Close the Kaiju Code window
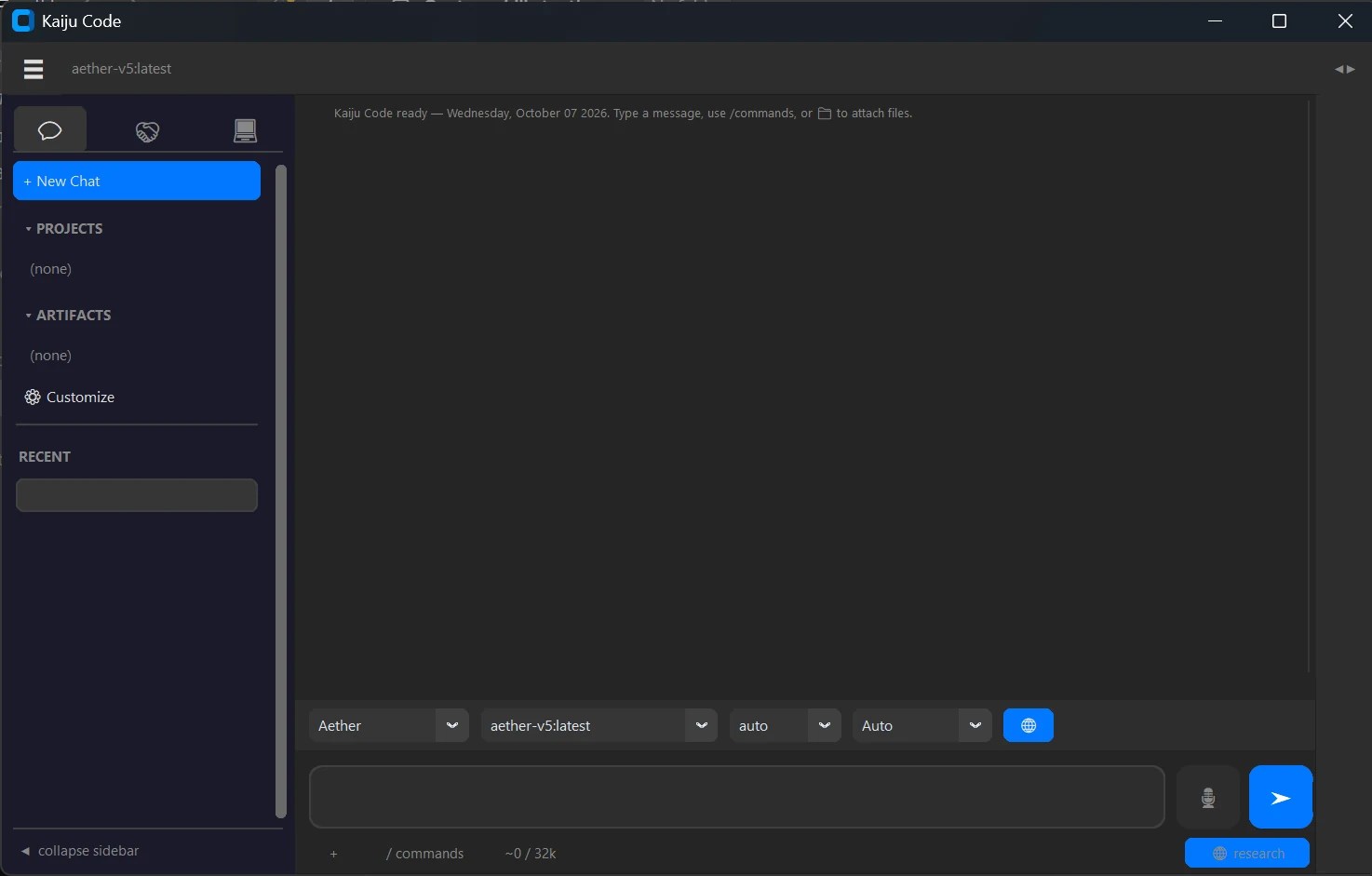Viewport: 1372px width, 876px height. pos(1345,20)
